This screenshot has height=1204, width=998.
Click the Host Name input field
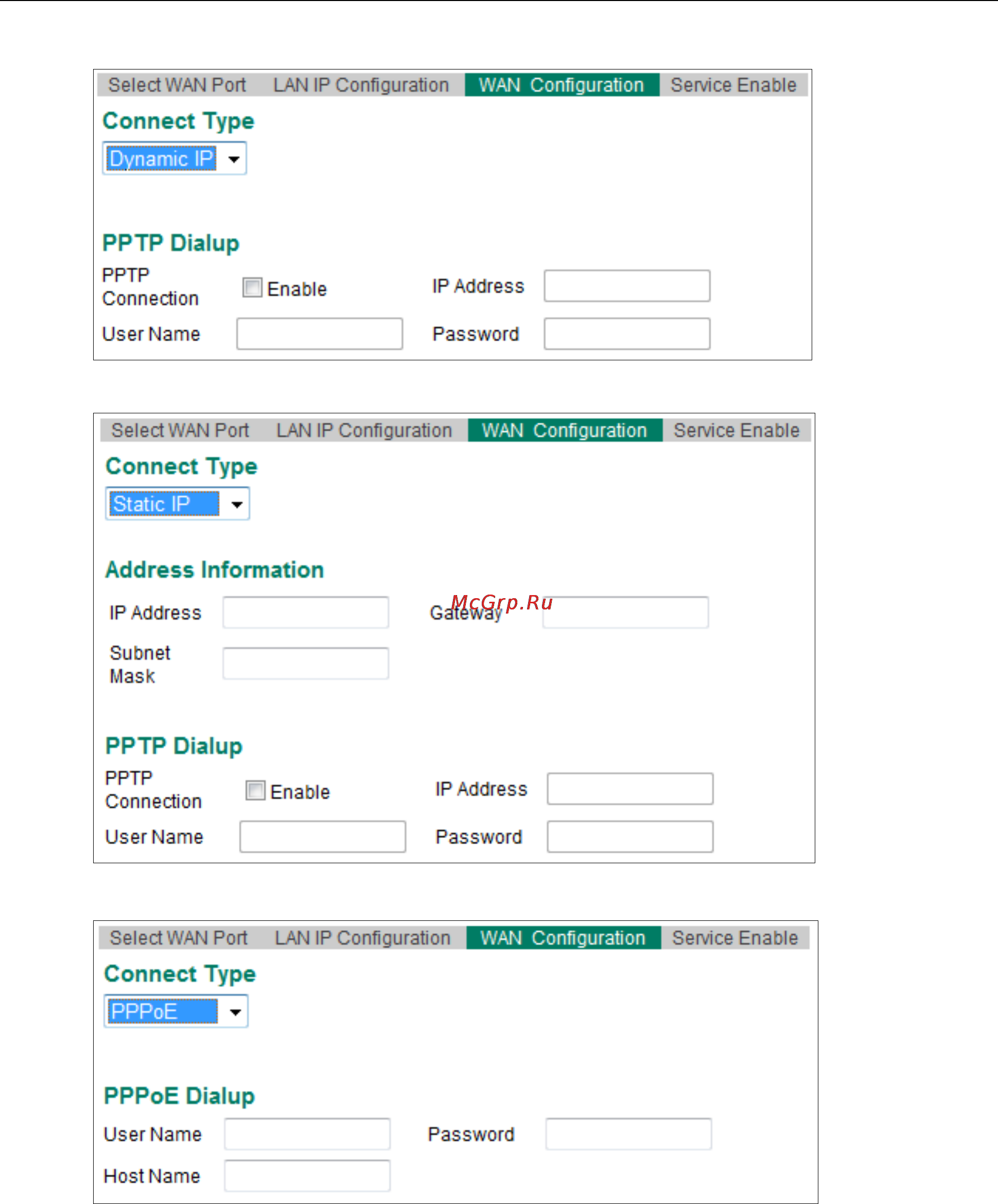click(x=307, y=1176)
